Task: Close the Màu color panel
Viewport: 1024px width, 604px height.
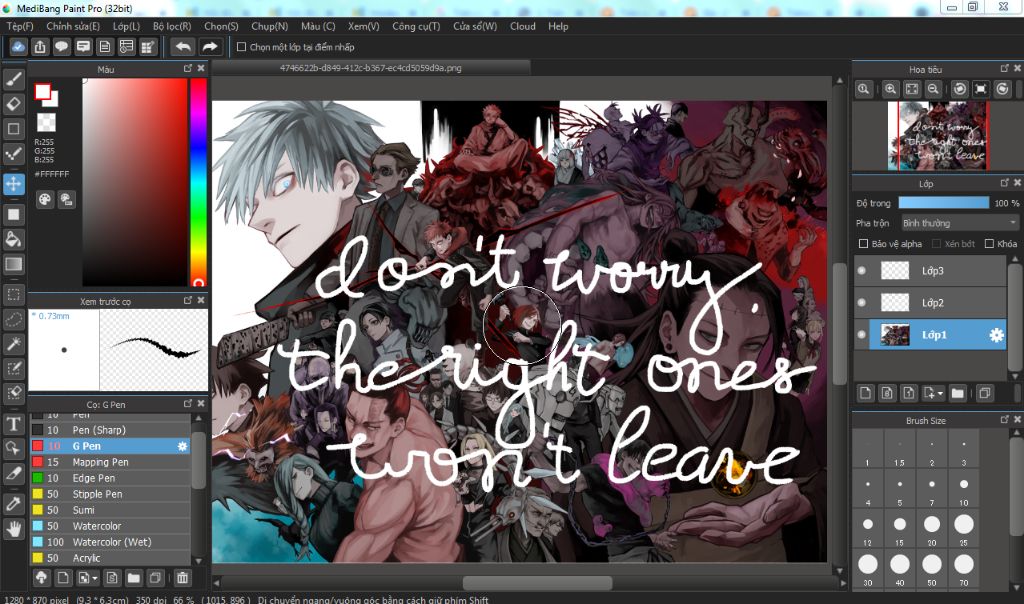Action: click(x=201, y=69)
